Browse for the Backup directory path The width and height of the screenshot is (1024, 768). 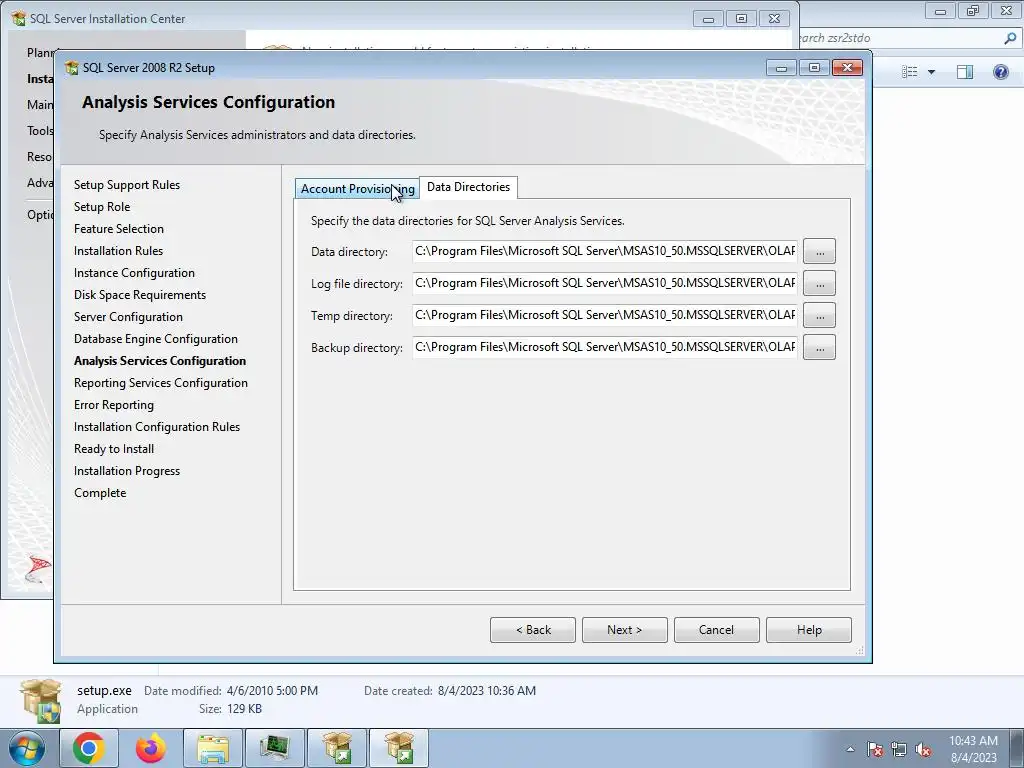click(x=819, y=347)
